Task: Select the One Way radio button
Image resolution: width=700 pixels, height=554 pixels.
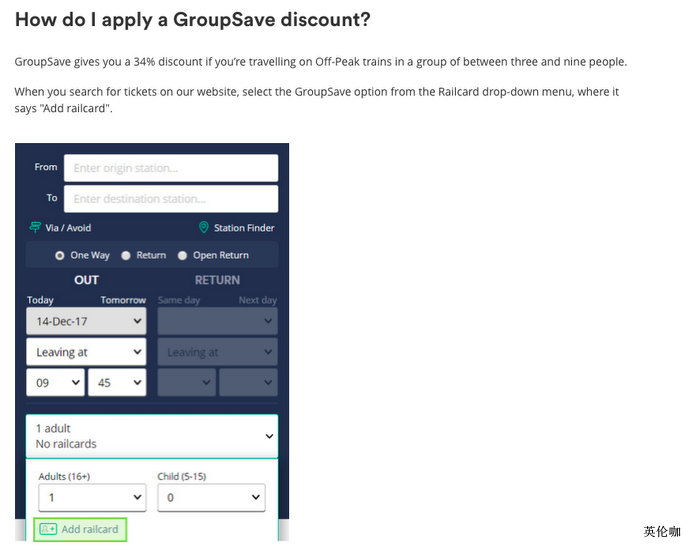Action: coord(60,256)
